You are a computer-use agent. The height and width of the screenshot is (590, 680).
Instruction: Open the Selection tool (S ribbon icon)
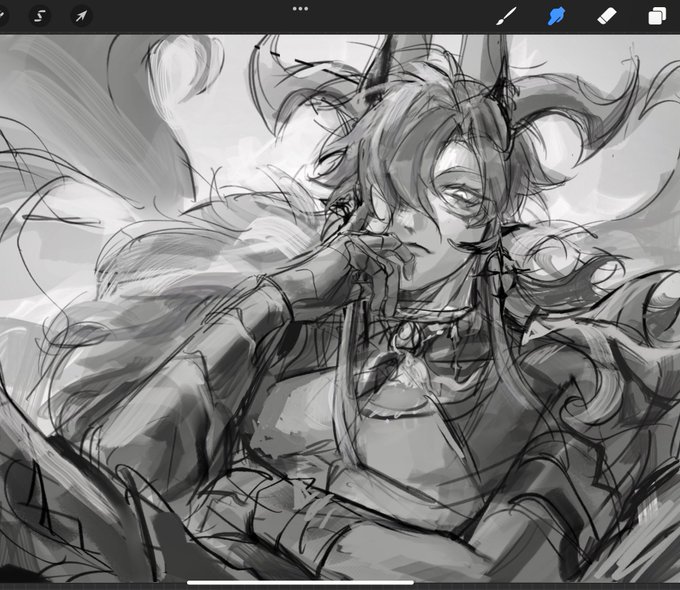coord(39,16)
